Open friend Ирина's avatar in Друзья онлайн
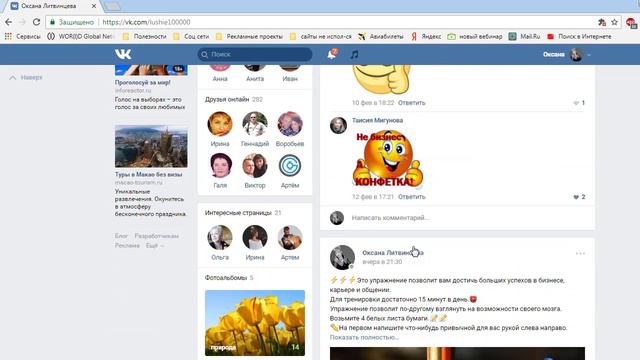Image resolution: width=640 pixels, height=360 pixels. [x=220, y=124]
